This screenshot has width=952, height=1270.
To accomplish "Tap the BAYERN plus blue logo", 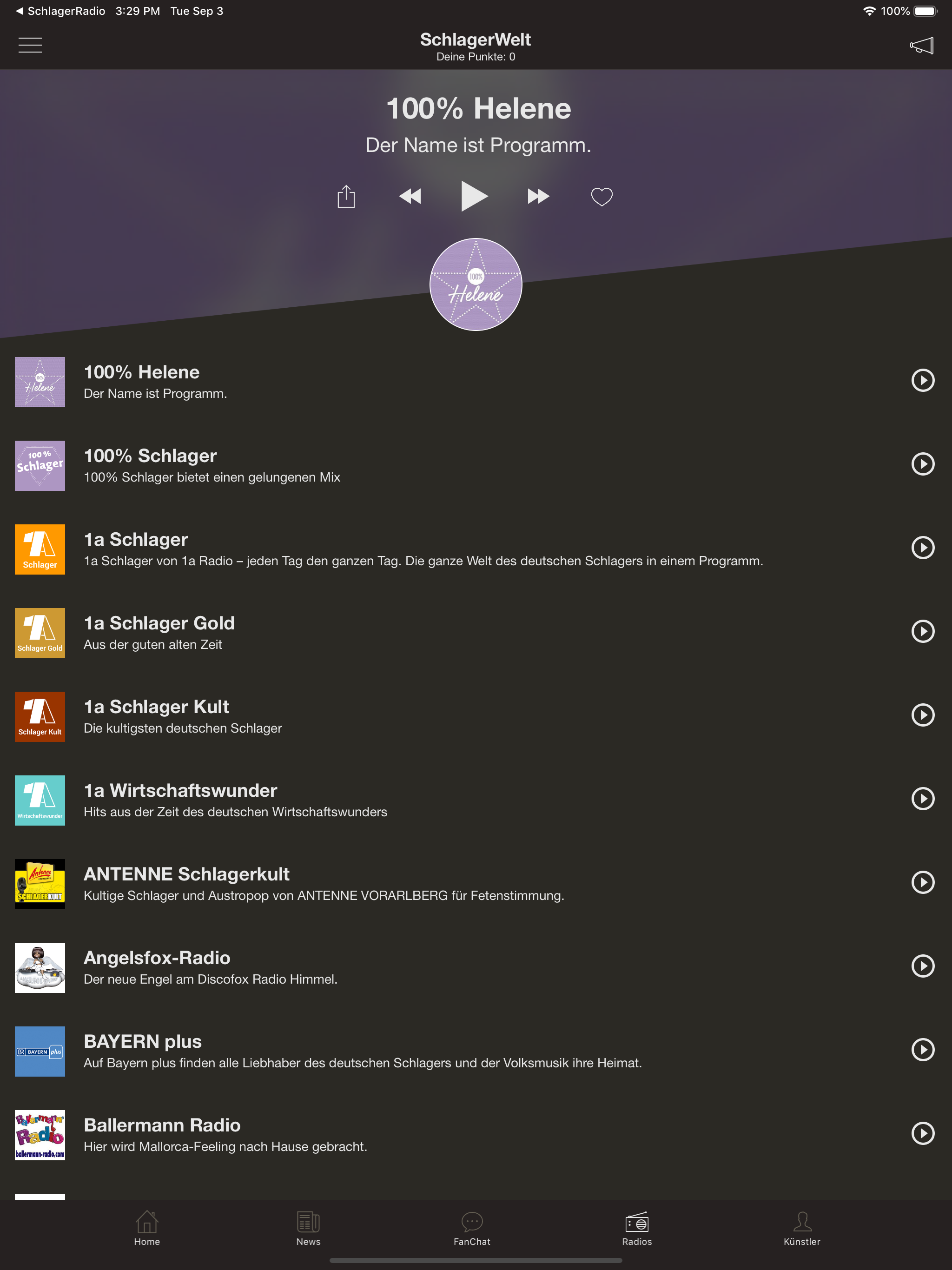I will (40, 1051).
